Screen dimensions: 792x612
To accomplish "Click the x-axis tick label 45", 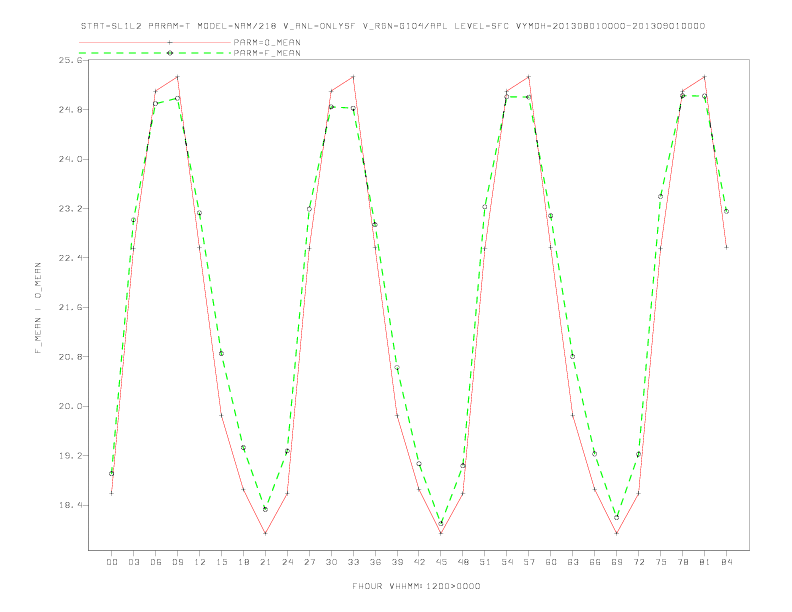I will (441, 562).
